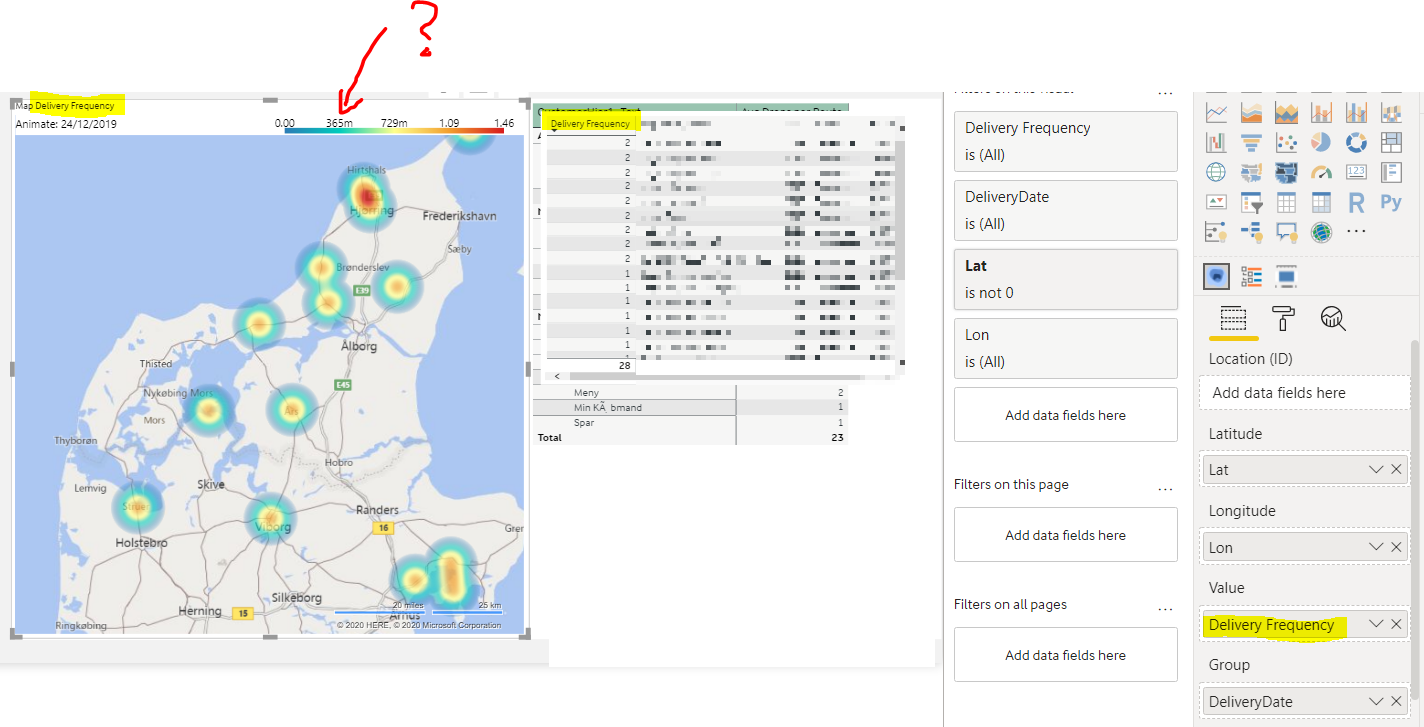Select the Funnel chart visual
This screenshot has height=727, width=1424.
pyautogui.click(x=1251, y=143)
